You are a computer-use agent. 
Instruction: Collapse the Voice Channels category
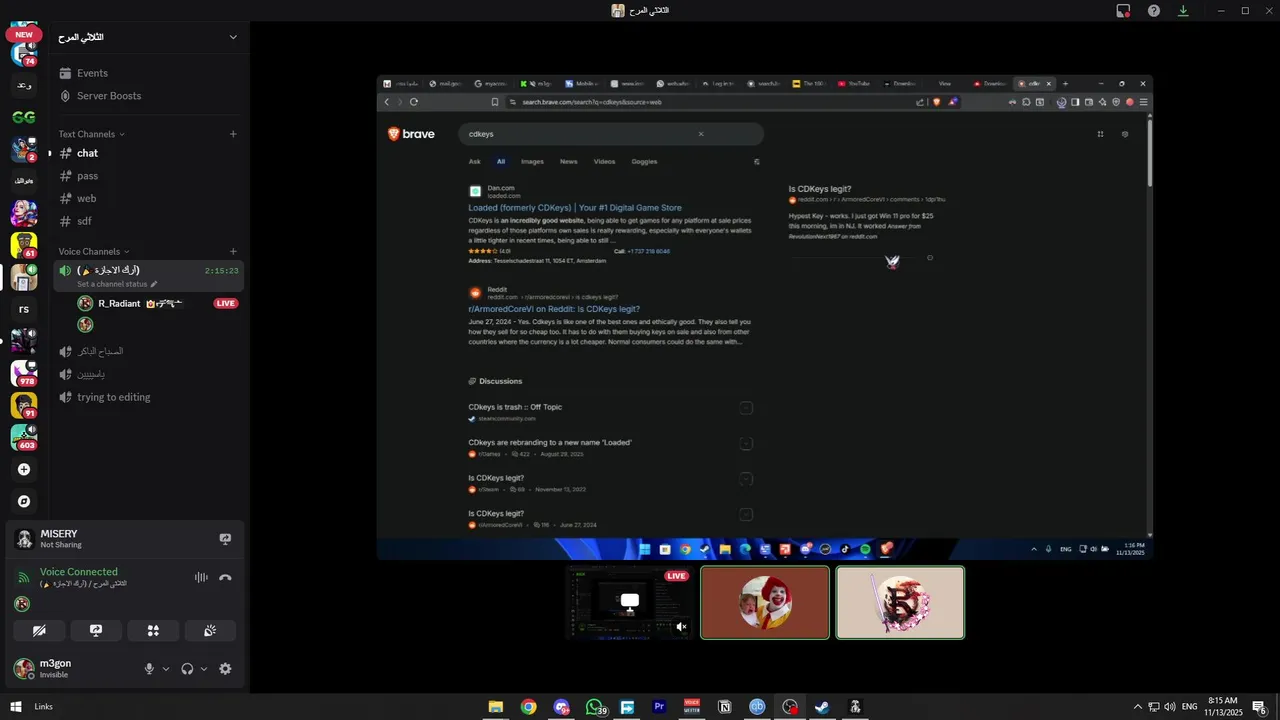tap(94, 252)
